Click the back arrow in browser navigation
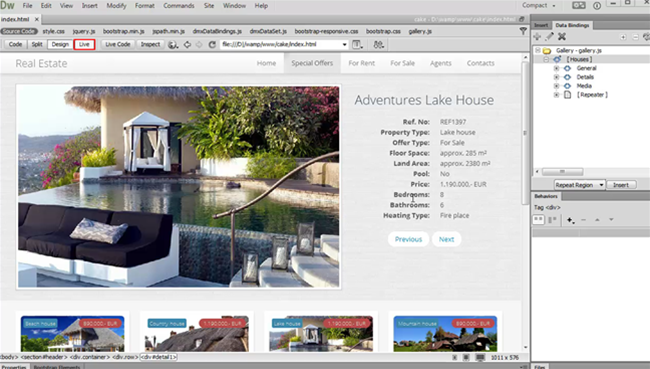 (187, 44)
